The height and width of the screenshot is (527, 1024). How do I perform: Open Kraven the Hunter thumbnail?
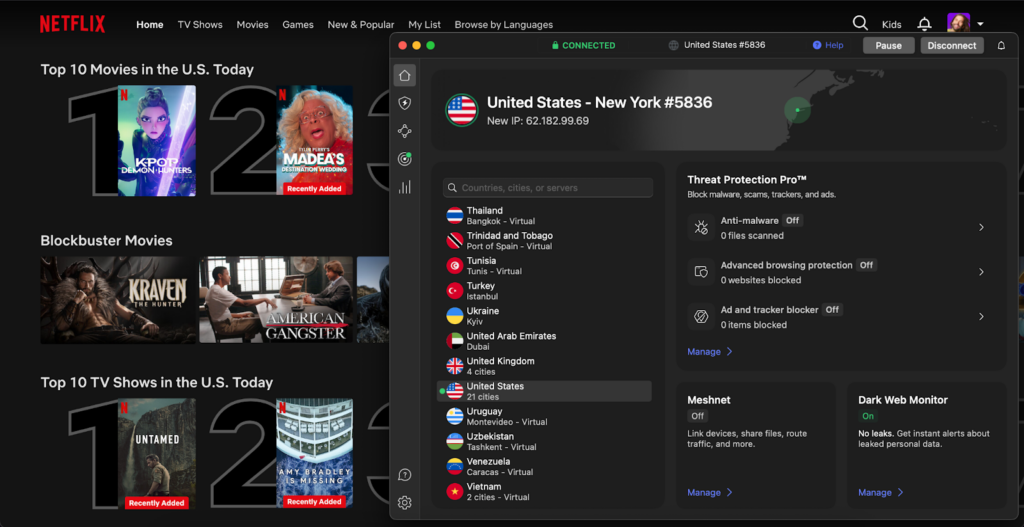[x=118, y=300]
